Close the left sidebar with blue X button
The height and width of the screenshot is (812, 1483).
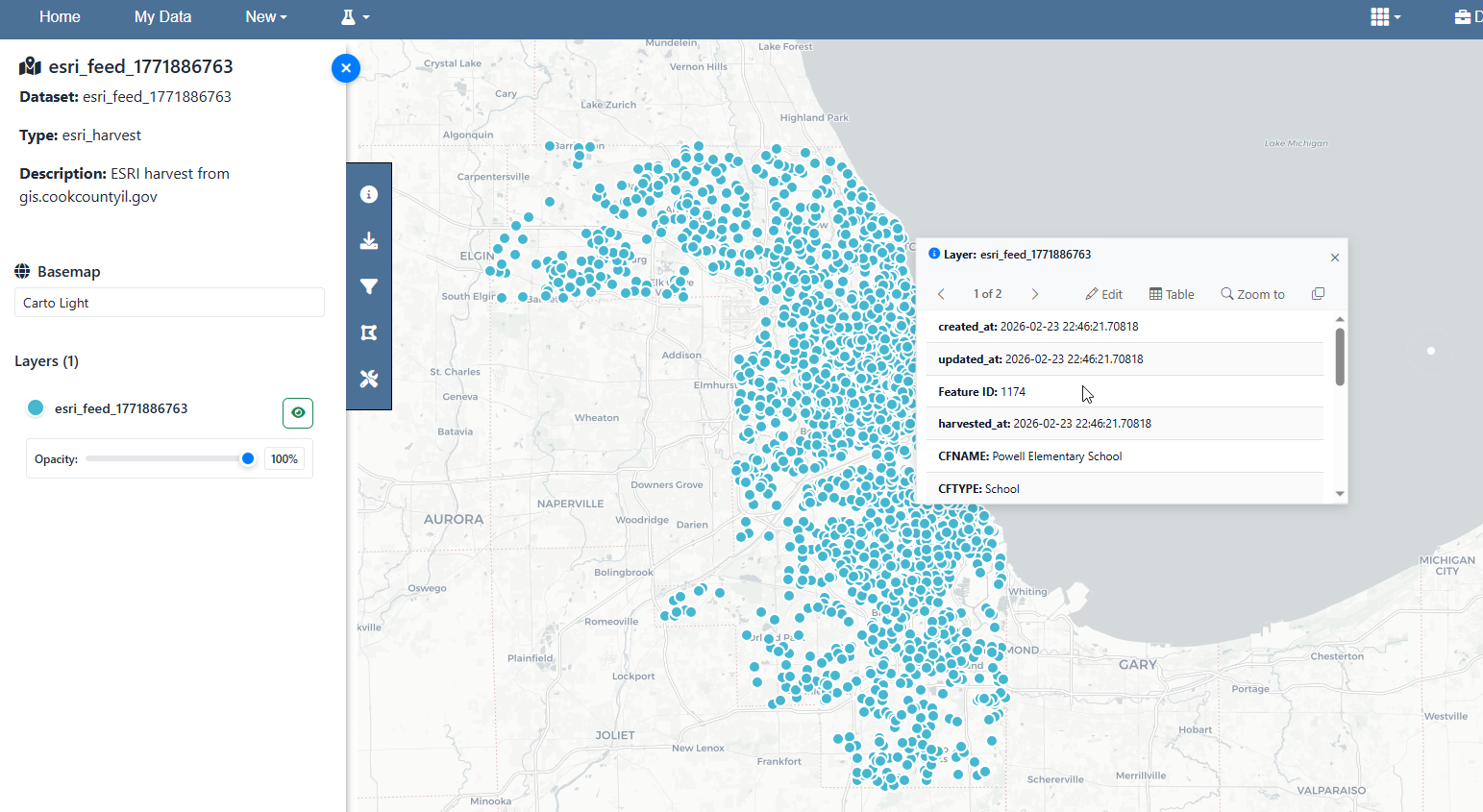point(346,68)
